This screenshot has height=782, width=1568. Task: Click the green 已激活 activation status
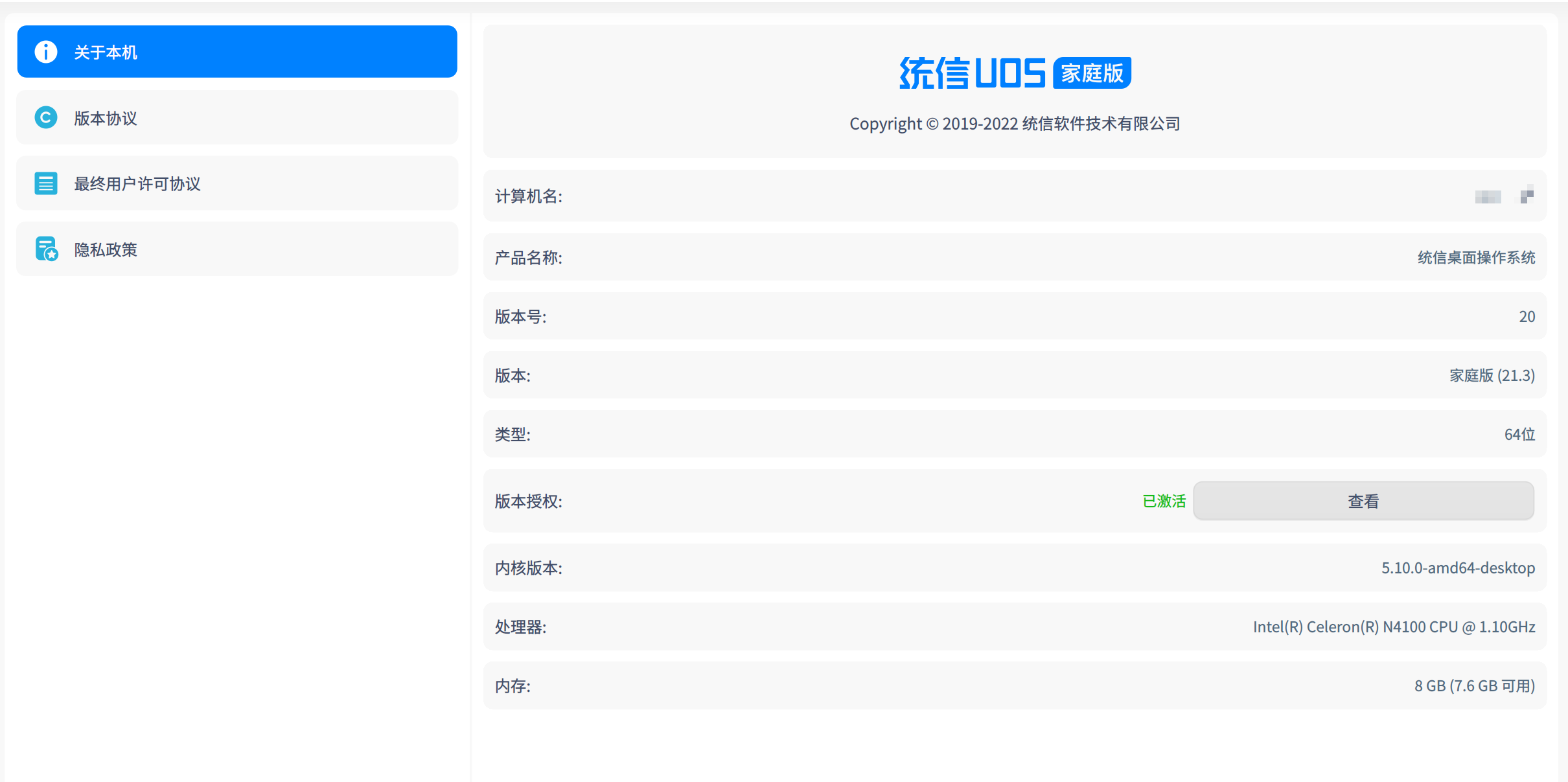coord(1164,501)
